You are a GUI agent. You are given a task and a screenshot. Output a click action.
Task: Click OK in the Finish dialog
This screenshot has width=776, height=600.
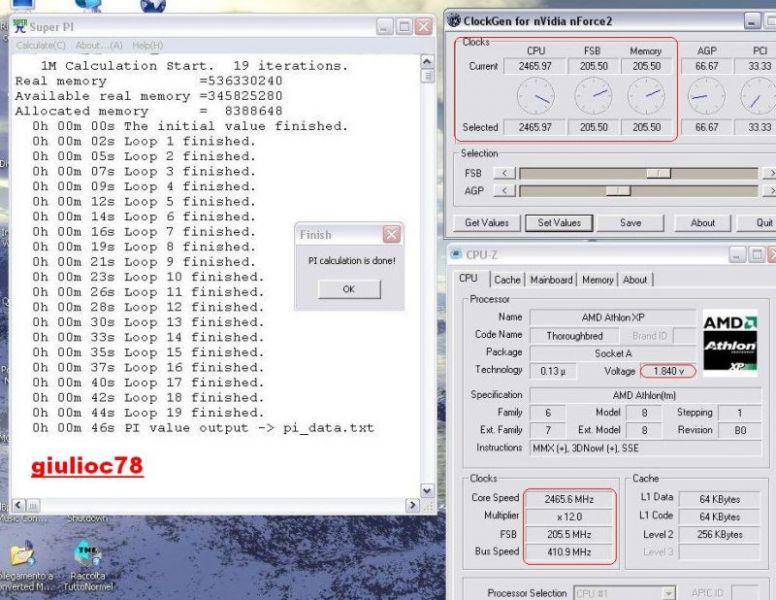click(x=349, y=289)
